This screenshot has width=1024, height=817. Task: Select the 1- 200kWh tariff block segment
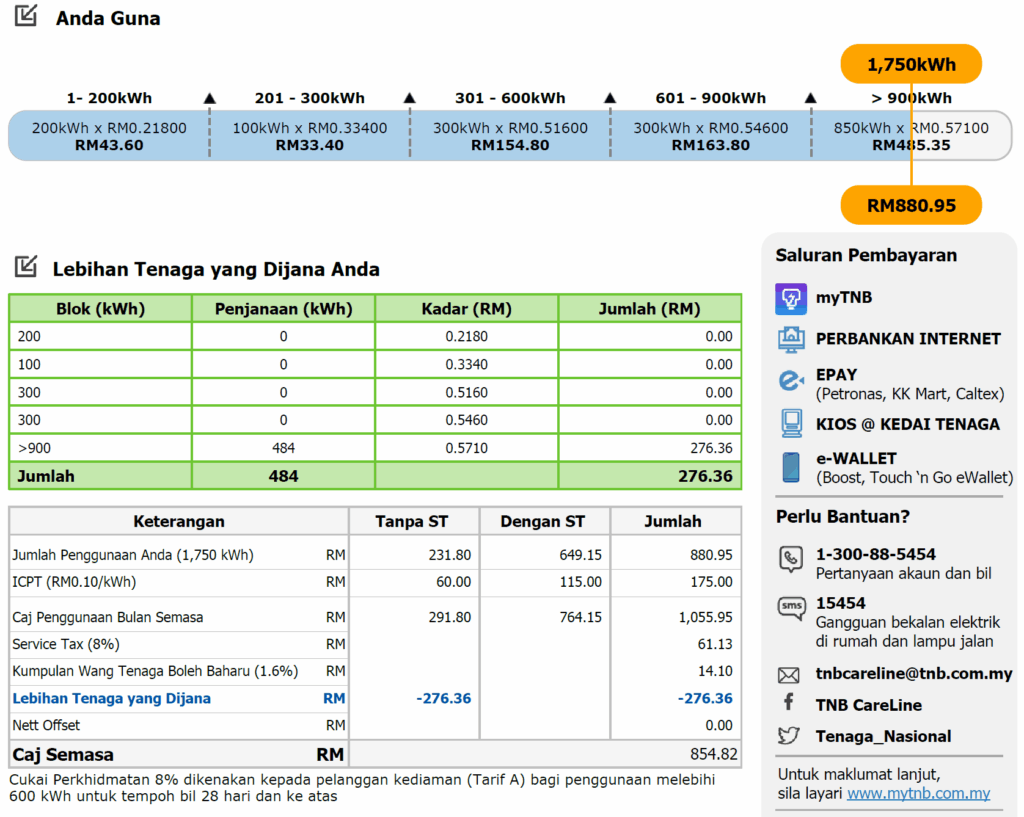pos(109,136)
